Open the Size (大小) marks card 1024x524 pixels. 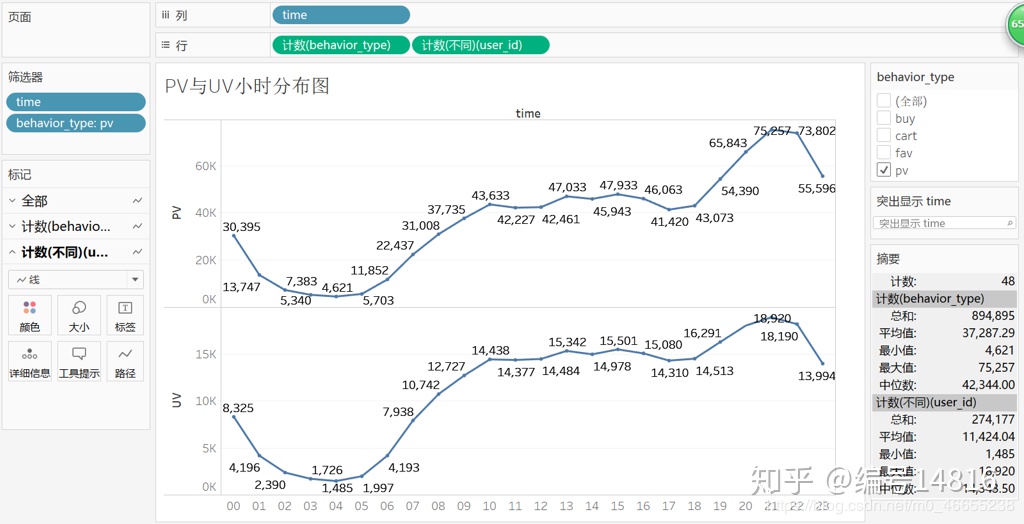pyautogui.click(x=79, y=315)
